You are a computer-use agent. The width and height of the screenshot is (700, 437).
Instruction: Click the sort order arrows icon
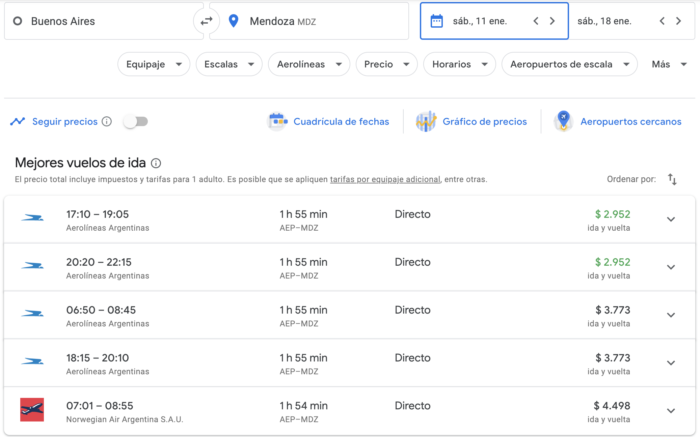(672, 179)
